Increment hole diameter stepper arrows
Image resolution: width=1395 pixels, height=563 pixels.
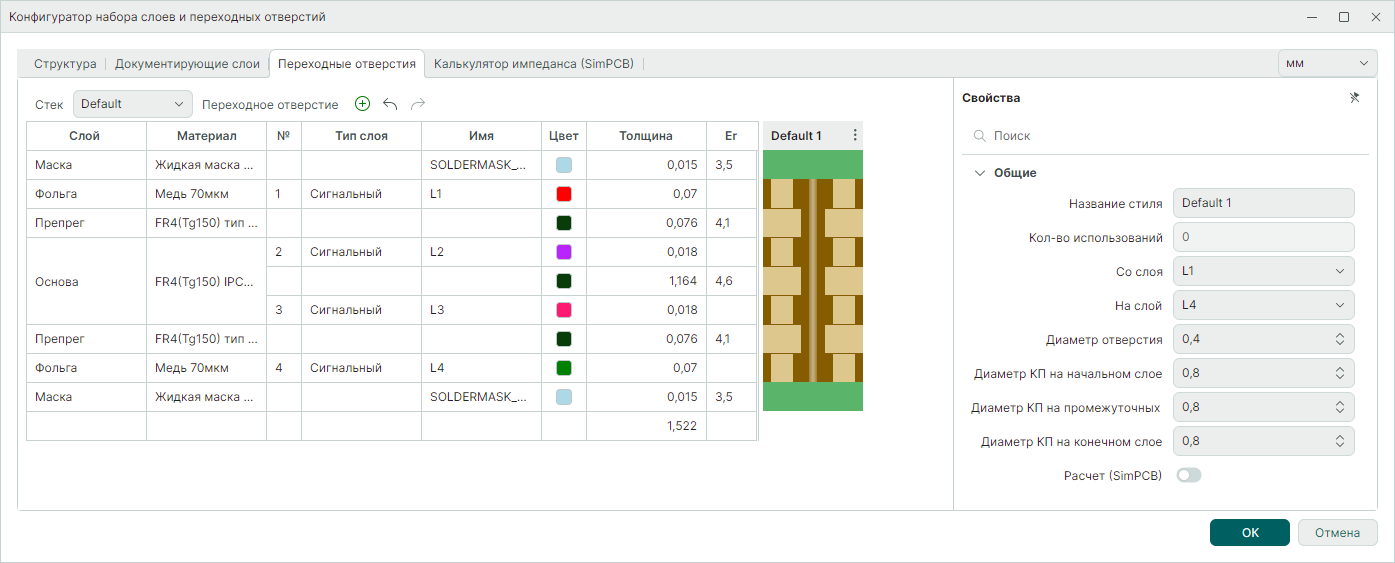(1340, 336)
